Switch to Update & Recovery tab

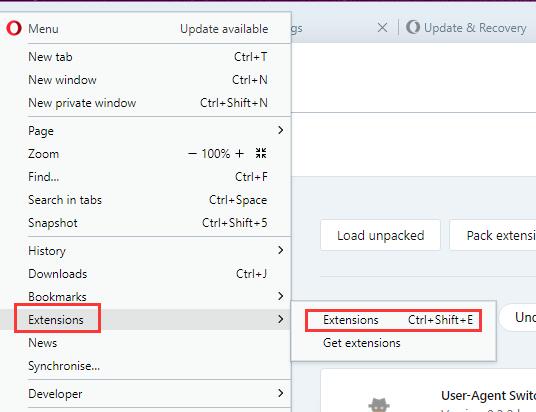click(467, 28)
